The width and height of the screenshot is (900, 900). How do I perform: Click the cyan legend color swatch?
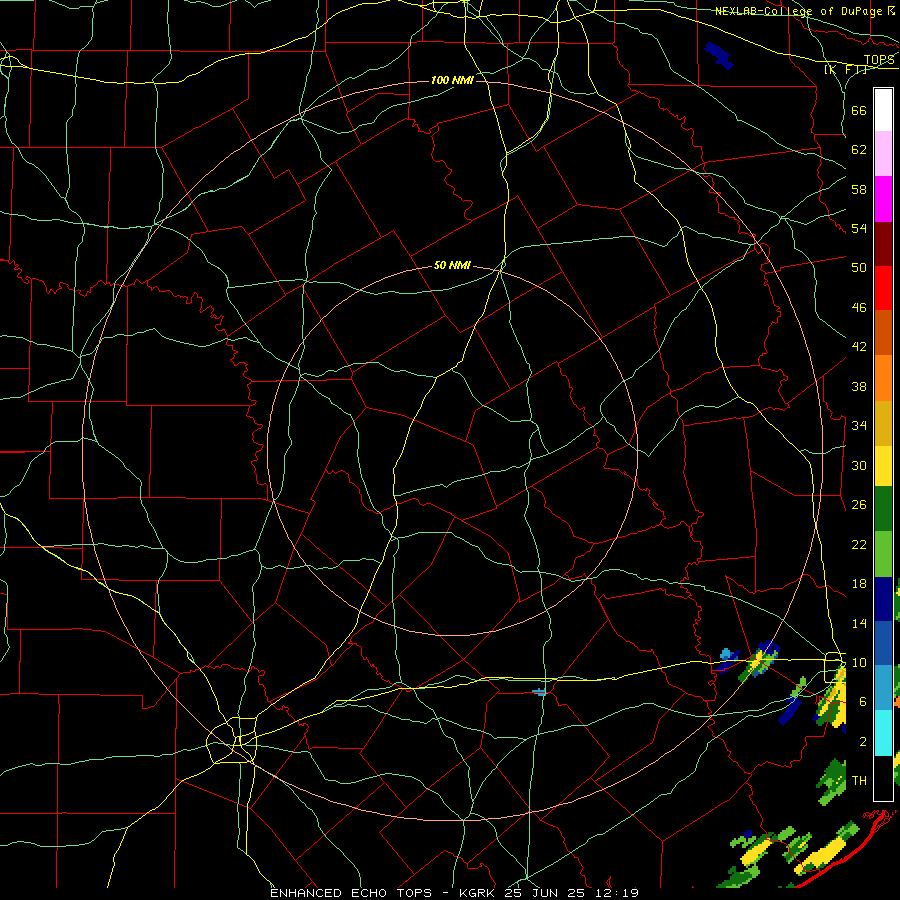[x=883, y=733]
